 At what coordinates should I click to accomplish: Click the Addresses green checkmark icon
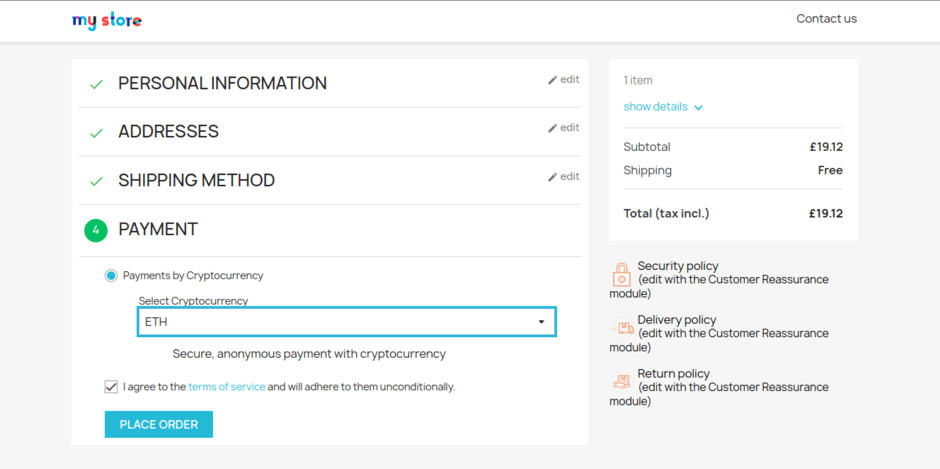click(x=96, y=133)
